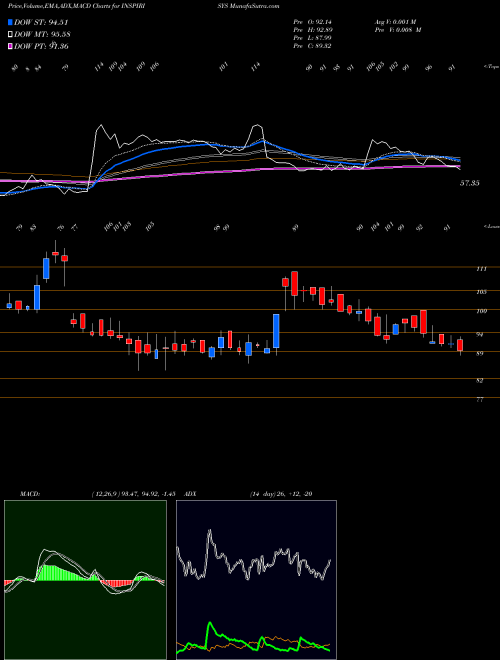
Task: Click the '<Tops' axis label
Action: pos(490,67)
